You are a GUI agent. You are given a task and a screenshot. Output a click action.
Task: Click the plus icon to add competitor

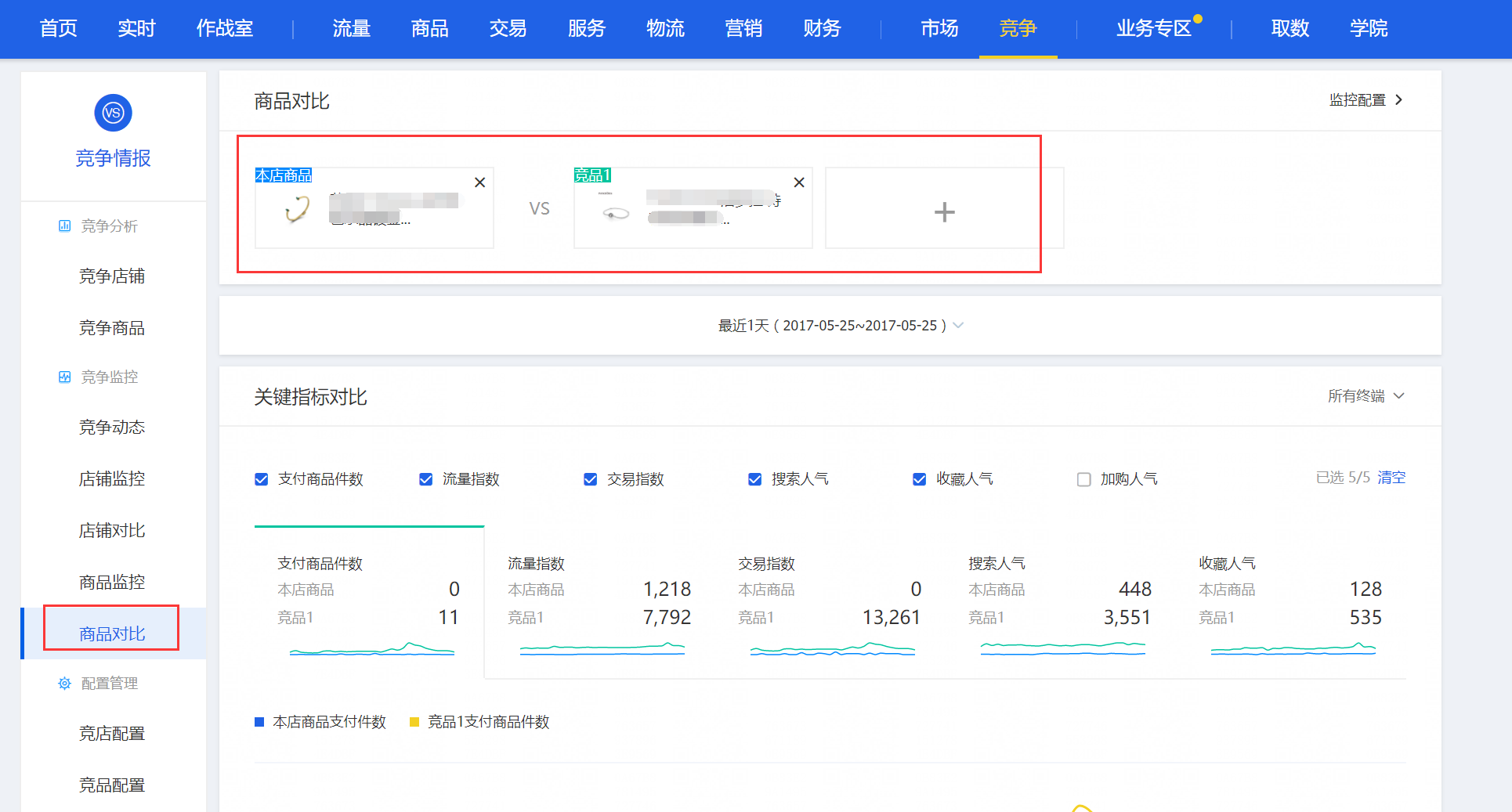[x=944, y=211]
